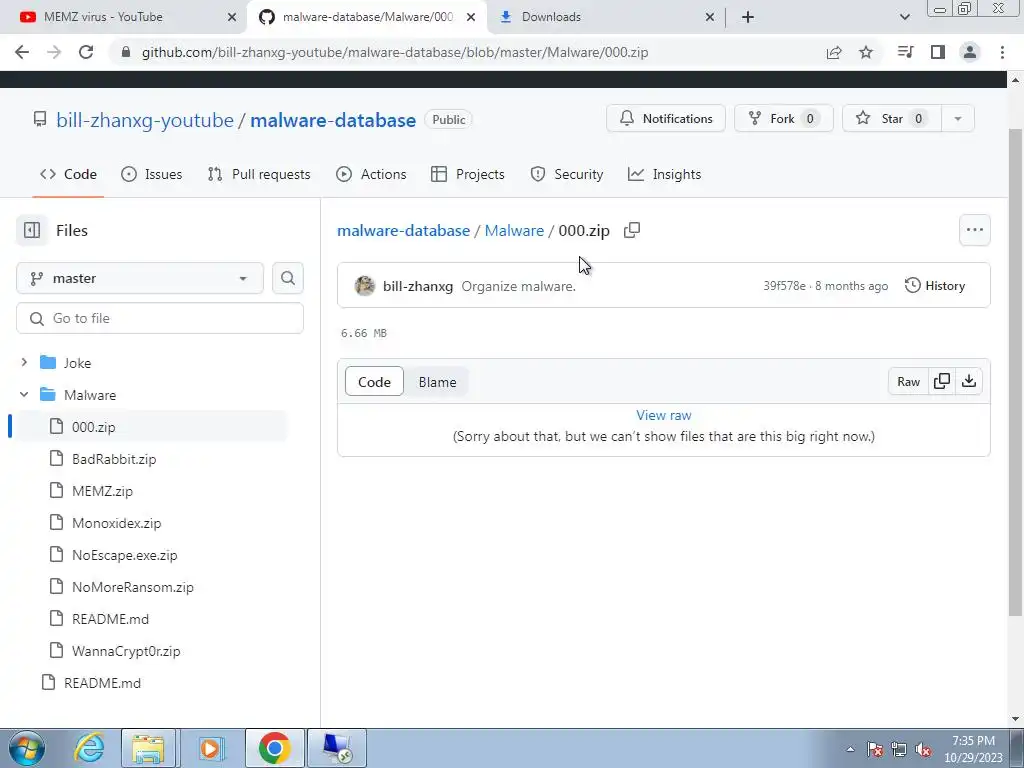
Task: Go to malware-database breadcrumb link
Action: (x=404, y=231)
